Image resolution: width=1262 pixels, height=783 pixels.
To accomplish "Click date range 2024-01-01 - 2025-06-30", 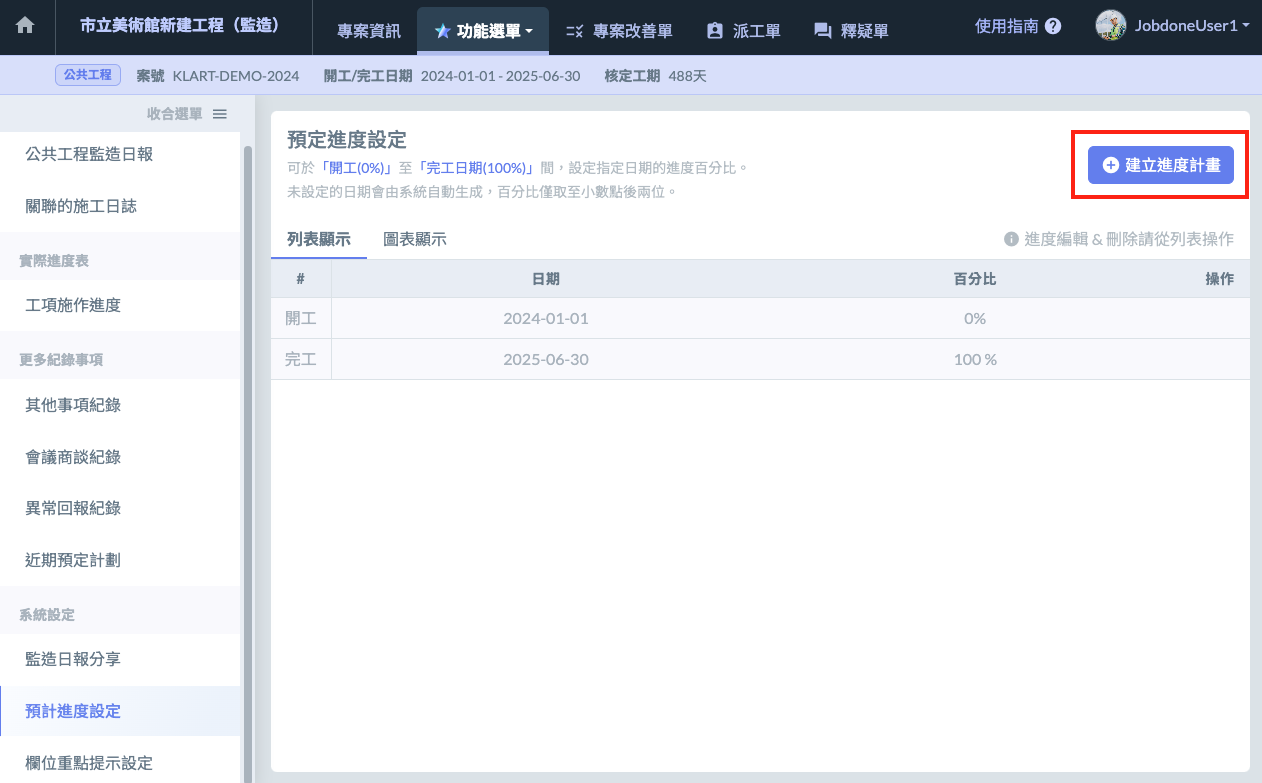I will click(x=501, y=76).
